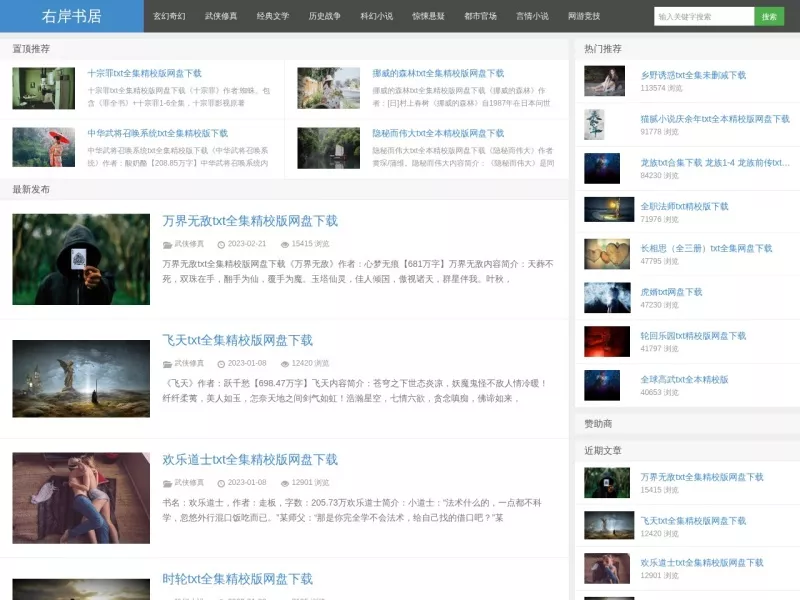Click eye icon beside 12420 浏览 under 飞天 title
Screen dimensions: 800x600
click(x=285, y=364)
